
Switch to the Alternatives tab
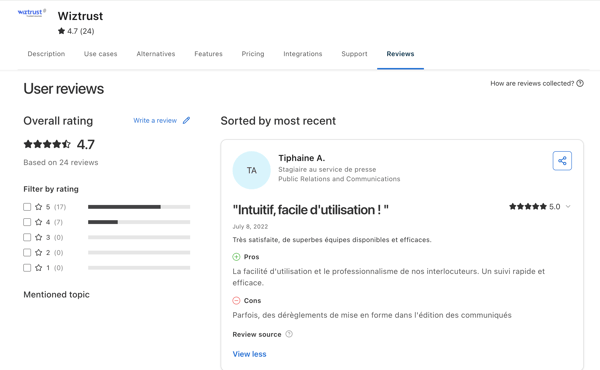pyautogui.click(x=156, y=54)
